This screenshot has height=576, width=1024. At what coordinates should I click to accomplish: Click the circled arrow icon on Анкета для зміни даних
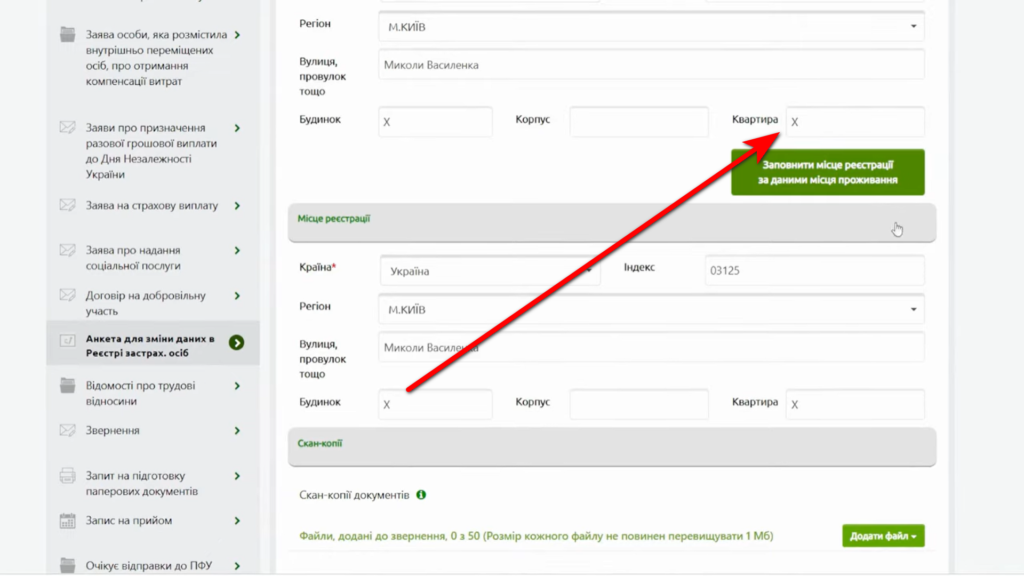coord(236,342)
